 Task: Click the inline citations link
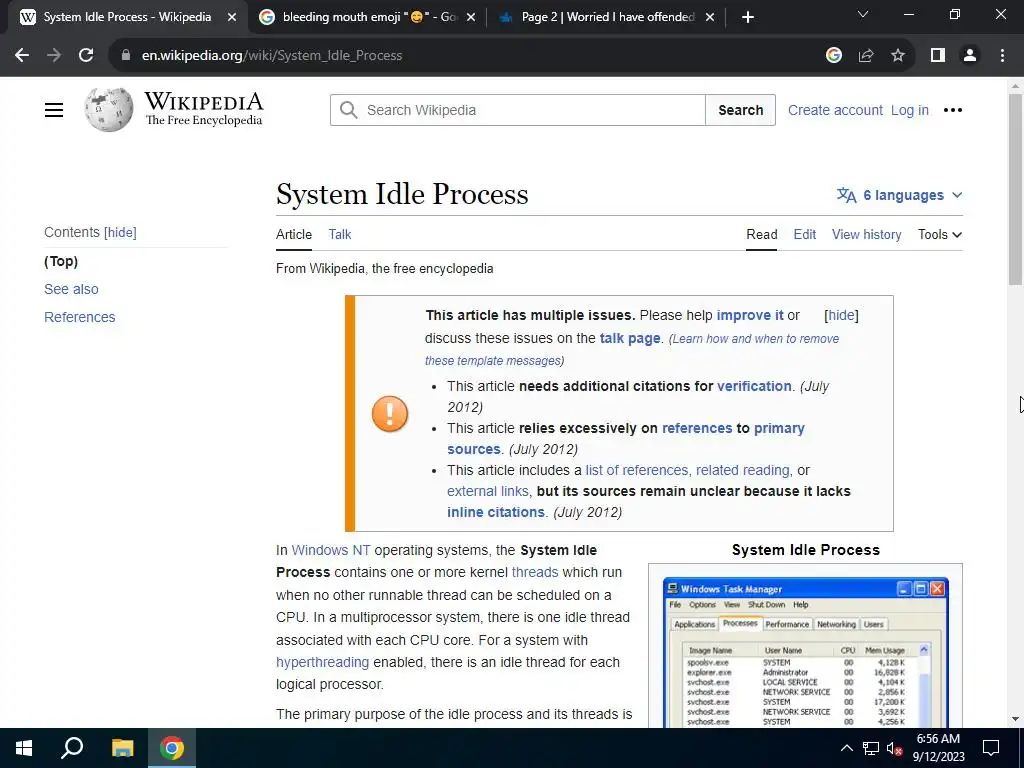point(496,512)
